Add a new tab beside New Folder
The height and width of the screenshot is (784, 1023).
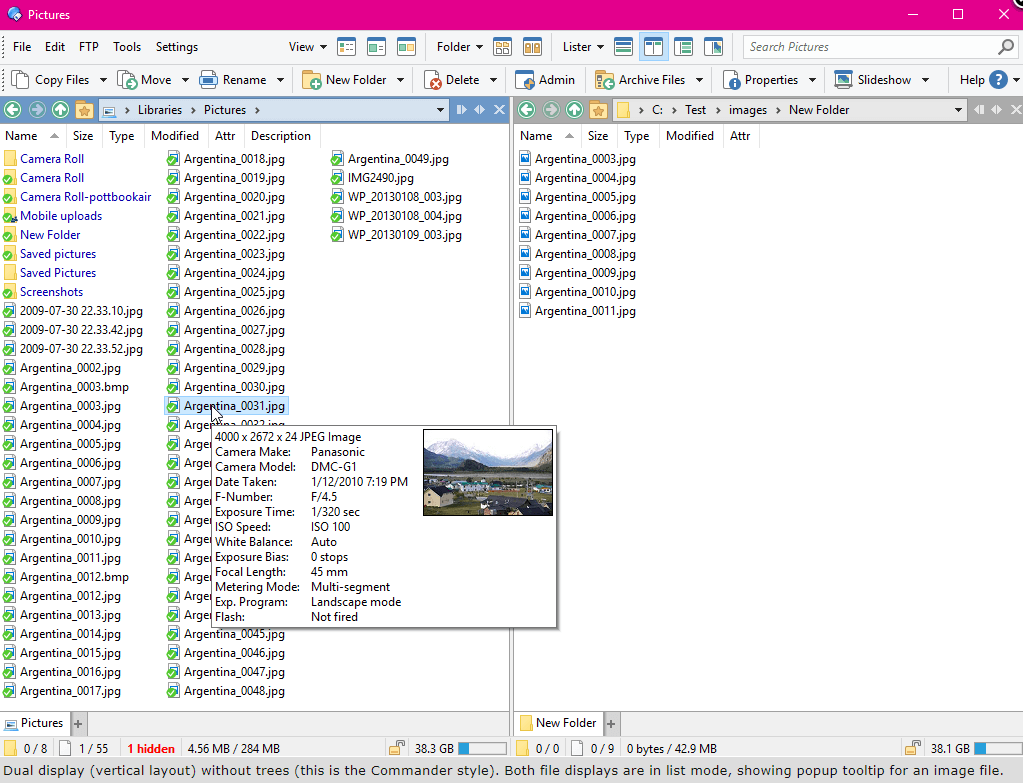pyautogui.click(x=611, y=723)
